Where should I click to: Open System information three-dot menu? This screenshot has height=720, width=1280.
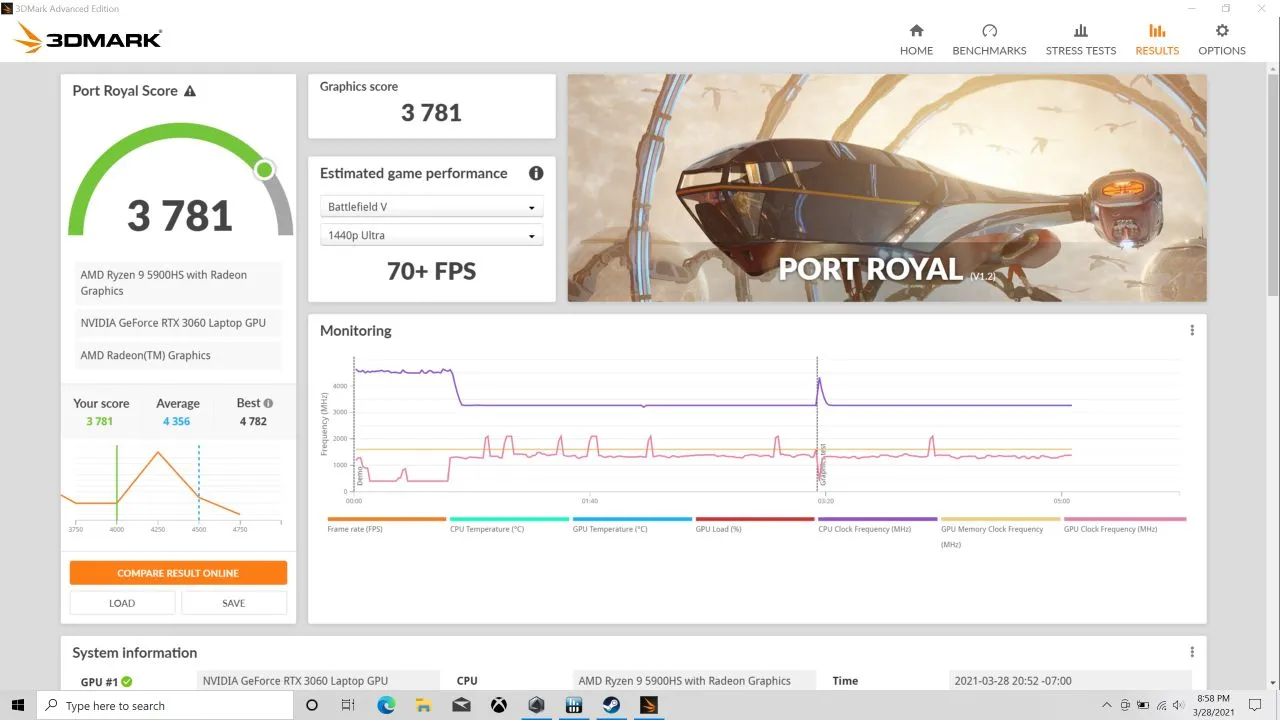(x=1192, y=652)
